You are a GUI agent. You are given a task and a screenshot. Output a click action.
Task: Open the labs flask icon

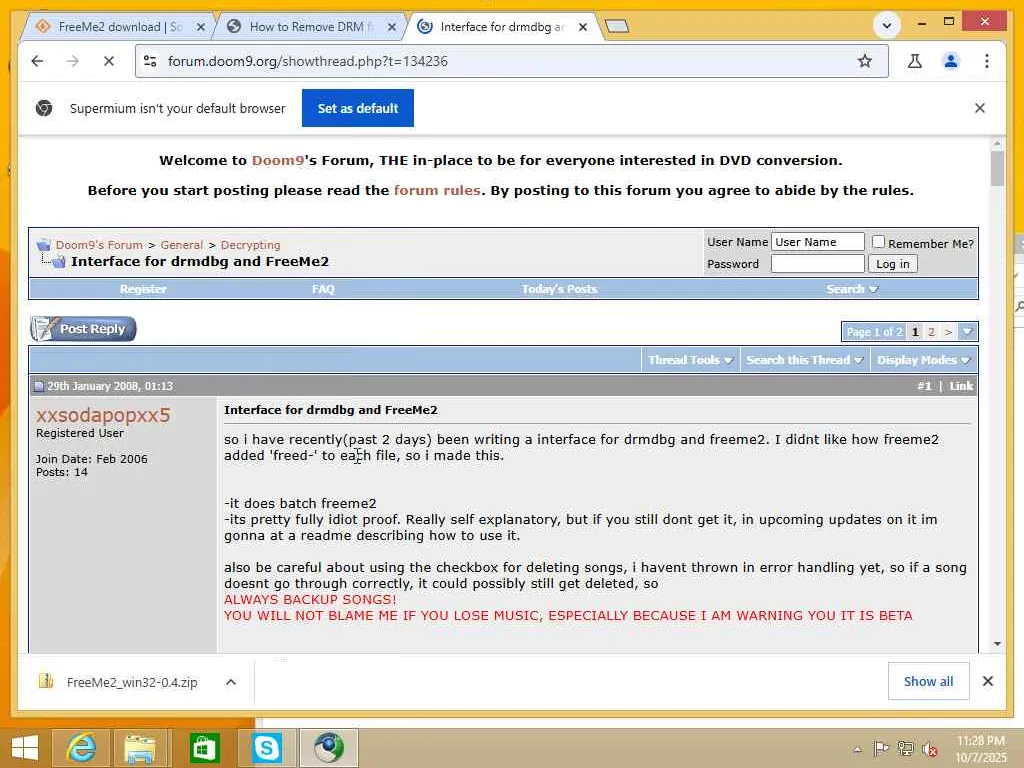click(915, 61)
